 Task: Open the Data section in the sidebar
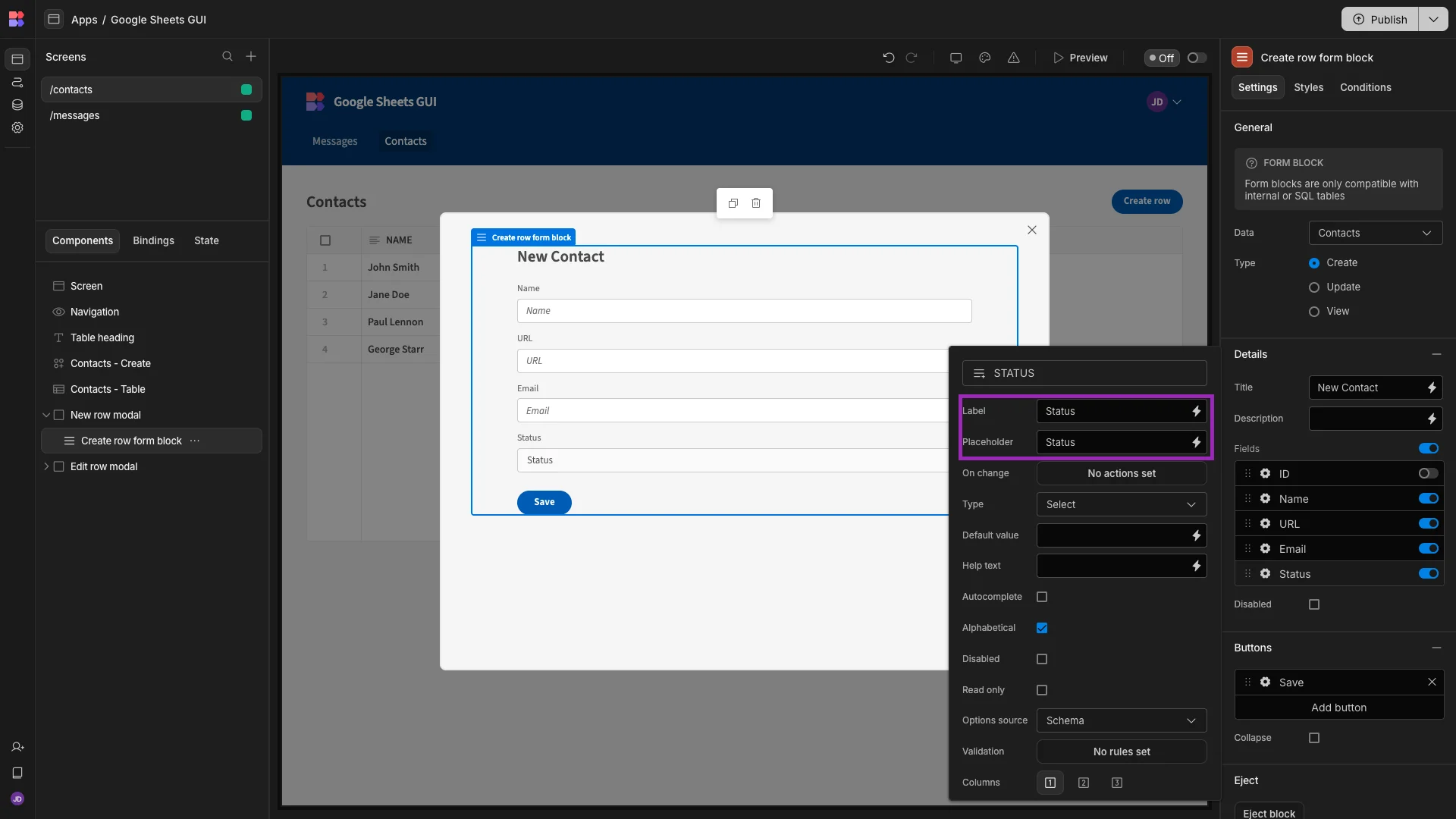click(17, 105)
